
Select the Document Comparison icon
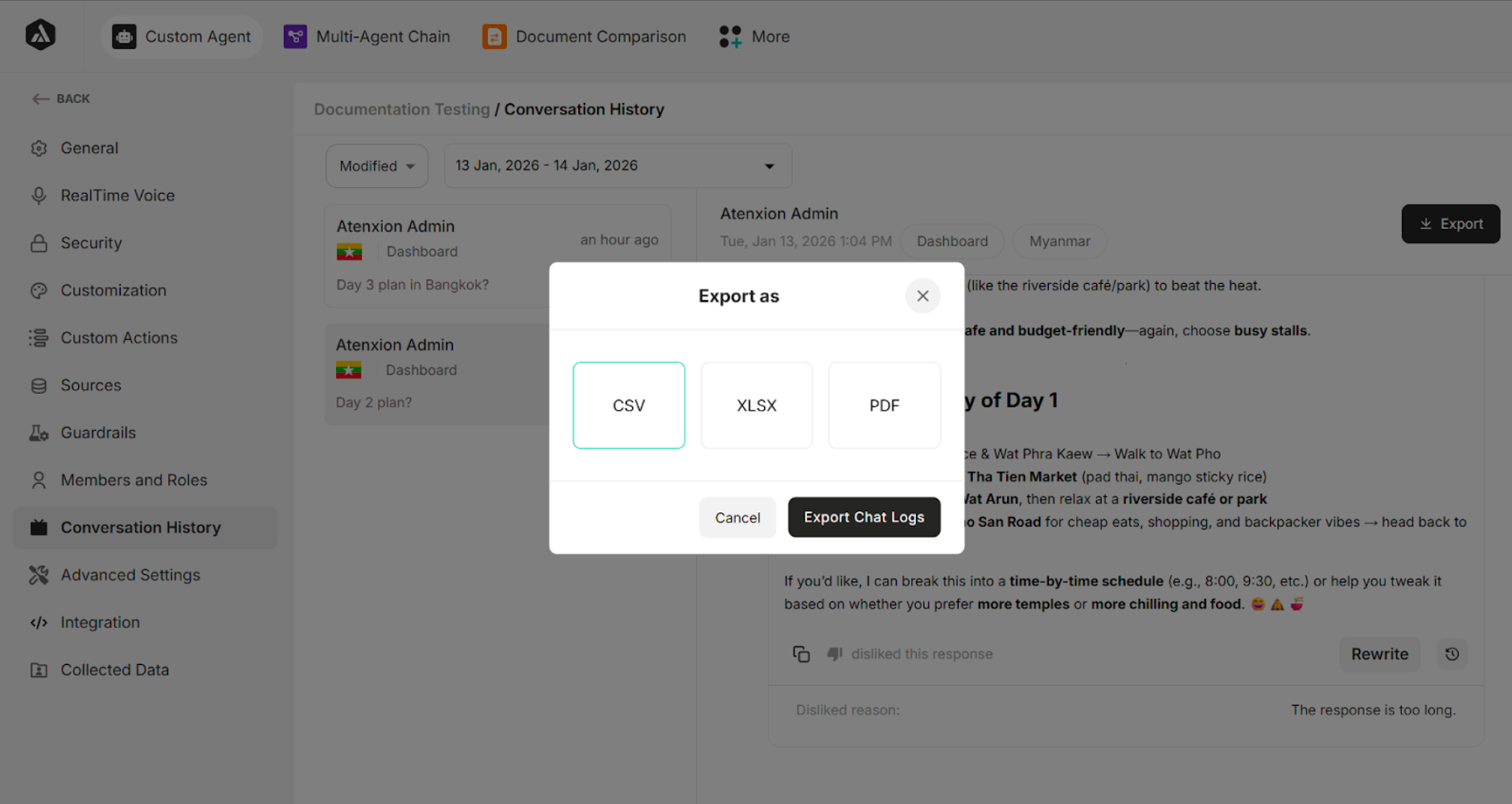tap(494, 37)
